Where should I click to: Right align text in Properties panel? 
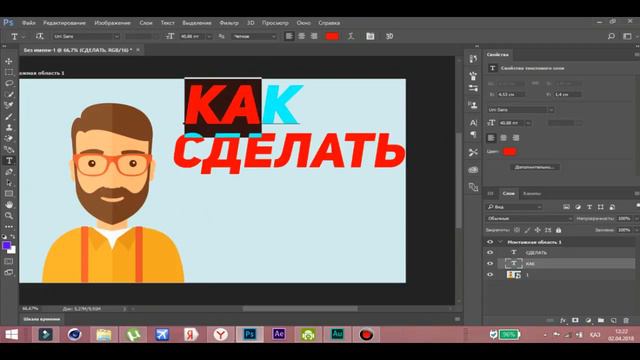[516, 138]
